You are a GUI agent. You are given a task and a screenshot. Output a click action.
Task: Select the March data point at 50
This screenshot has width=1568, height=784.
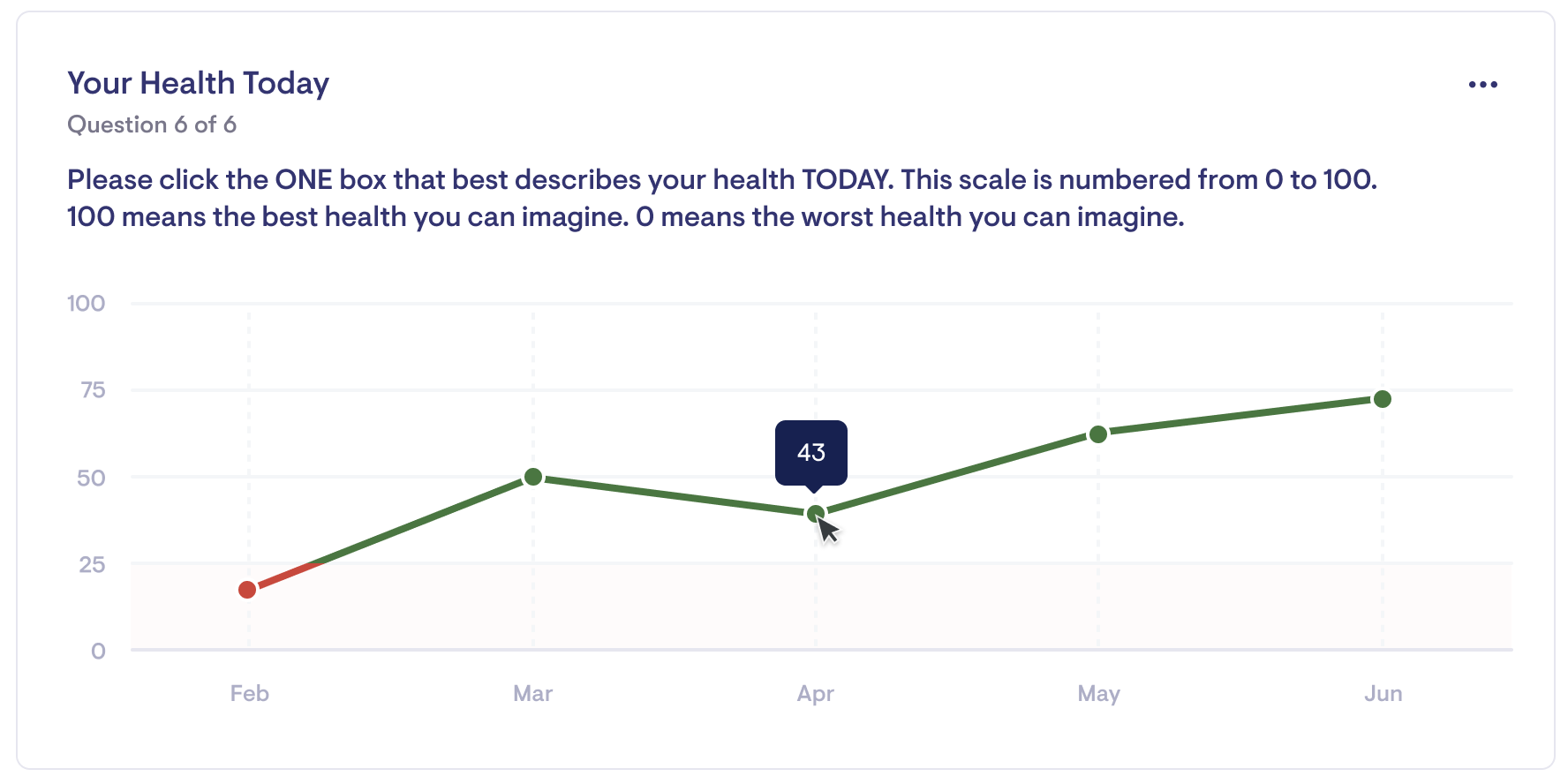pyautogui.click(x=533, y=477)
